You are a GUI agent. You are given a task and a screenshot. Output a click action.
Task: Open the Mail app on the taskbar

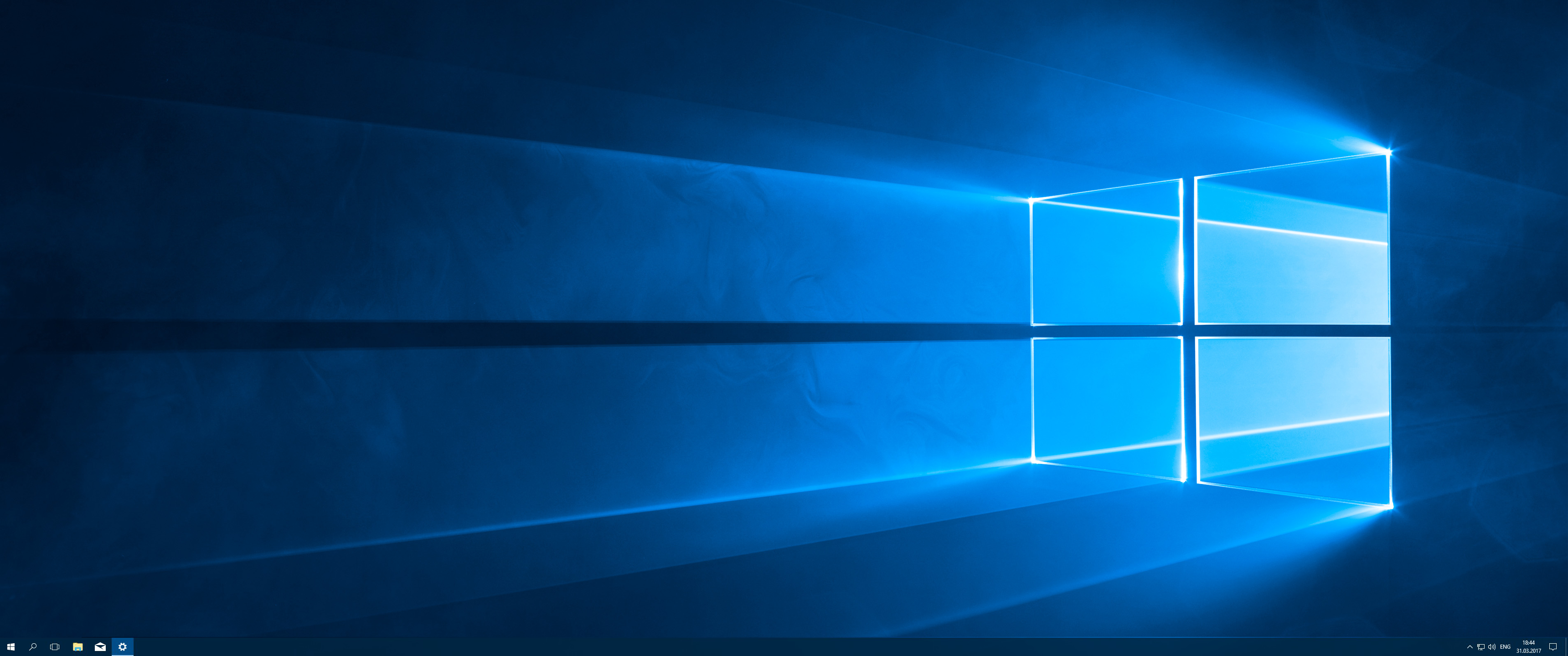click(x=100, y=647)
